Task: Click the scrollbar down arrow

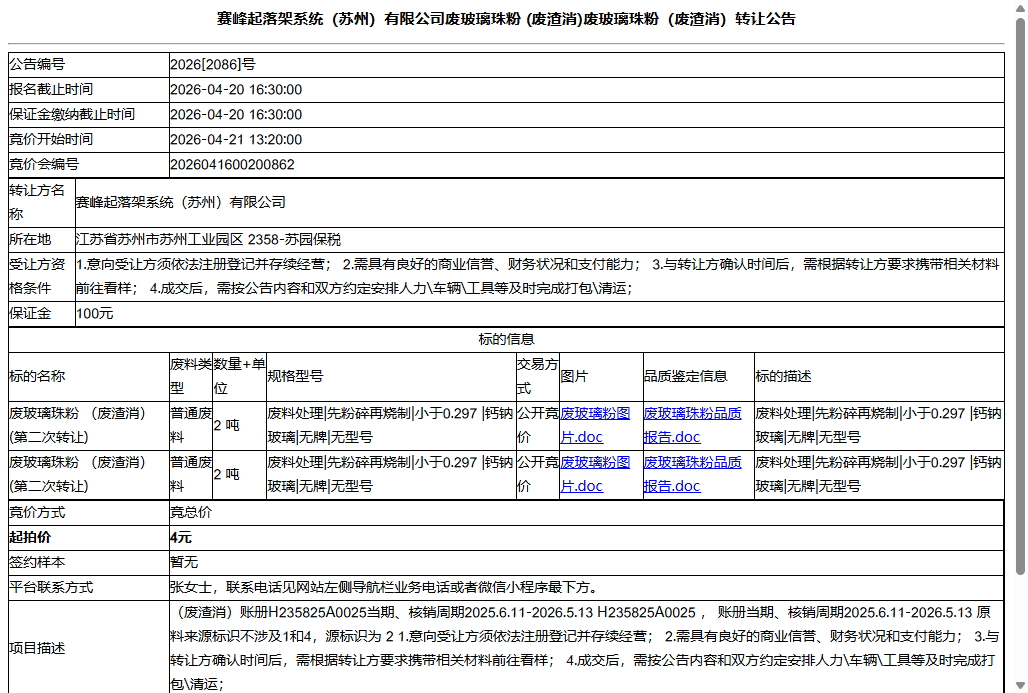Action: pos(1020,686)
